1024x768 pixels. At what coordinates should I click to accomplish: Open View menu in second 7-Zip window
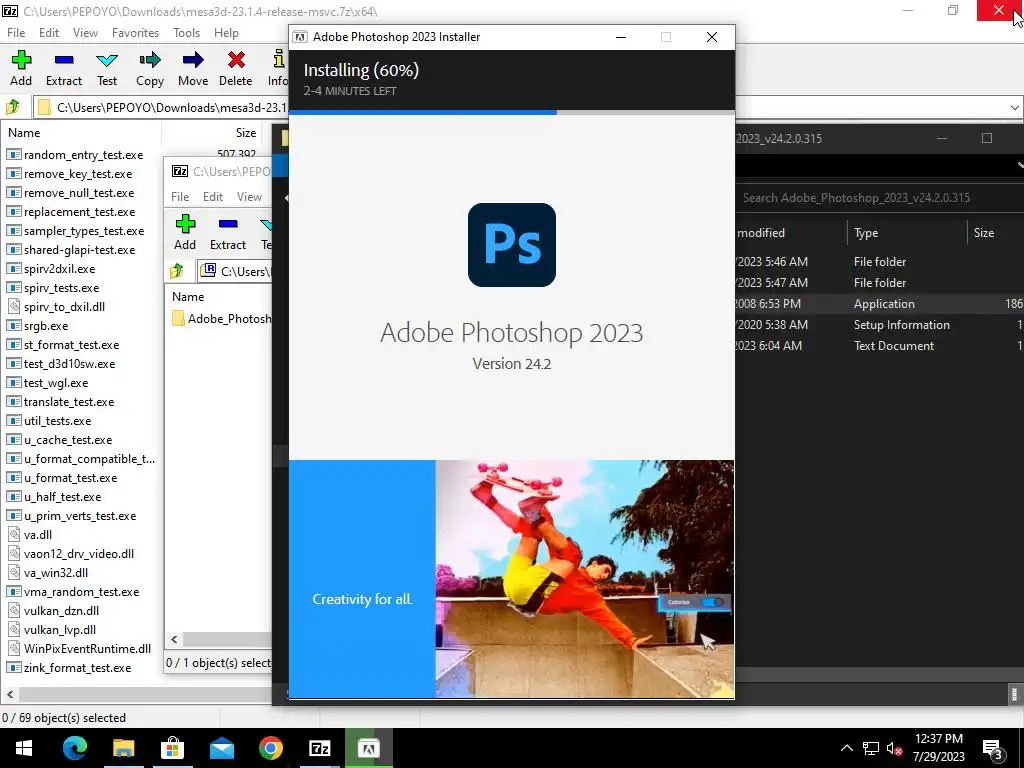249,197
